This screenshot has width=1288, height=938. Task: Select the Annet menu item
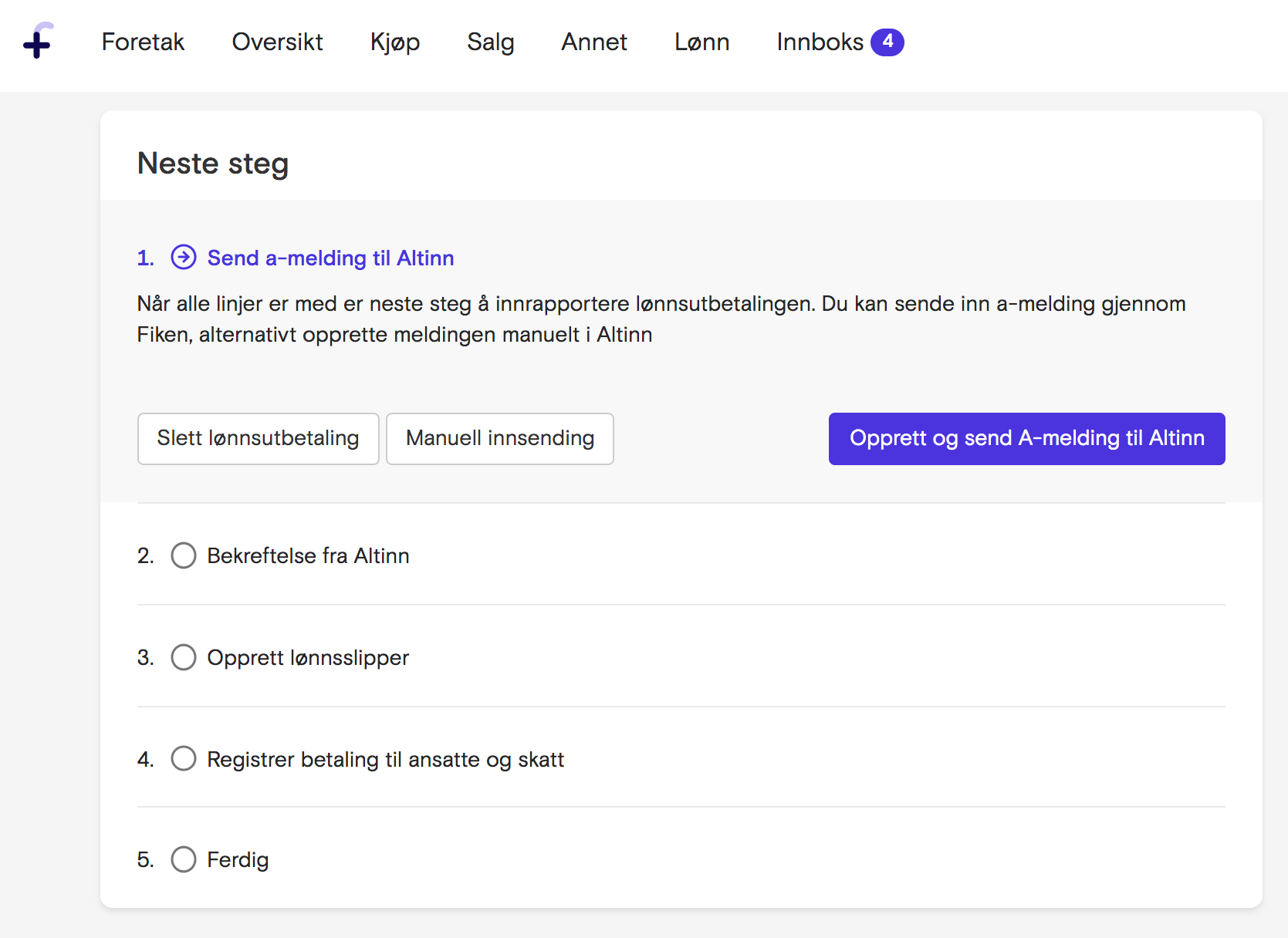pos(594,42)
